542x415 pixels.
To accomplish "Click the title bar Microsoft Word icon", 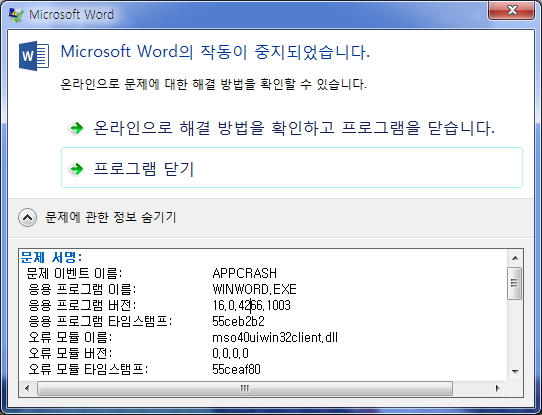I will [x=16, y=15].
